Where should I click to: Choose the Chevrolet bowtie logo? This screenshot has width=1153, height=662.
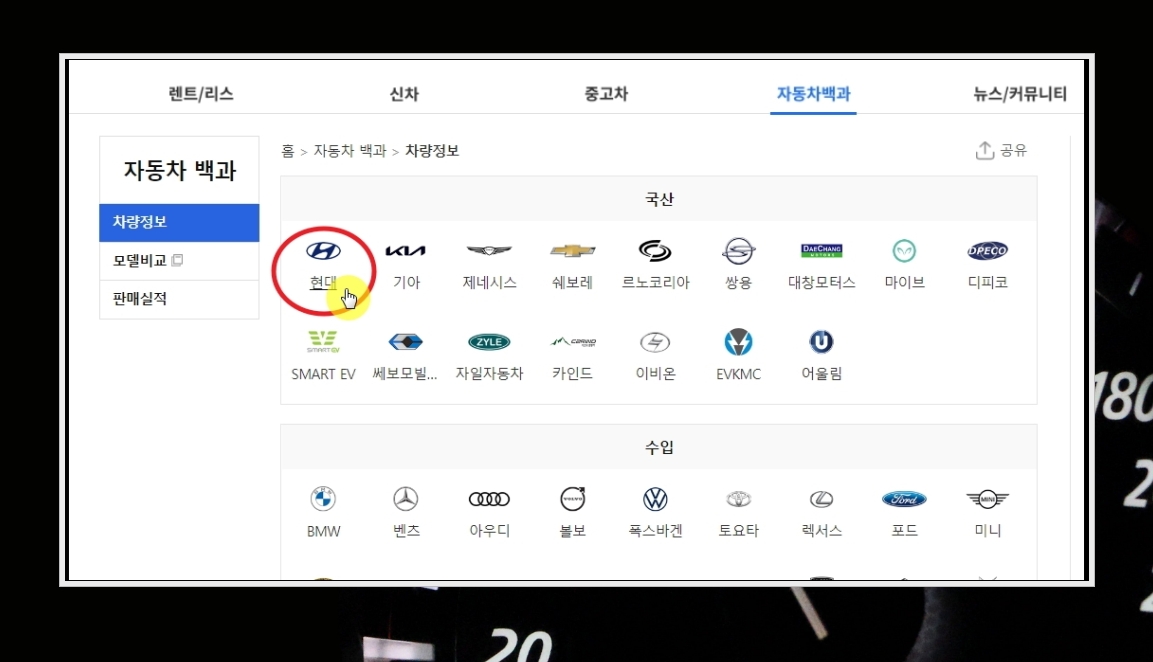(572, 251)
